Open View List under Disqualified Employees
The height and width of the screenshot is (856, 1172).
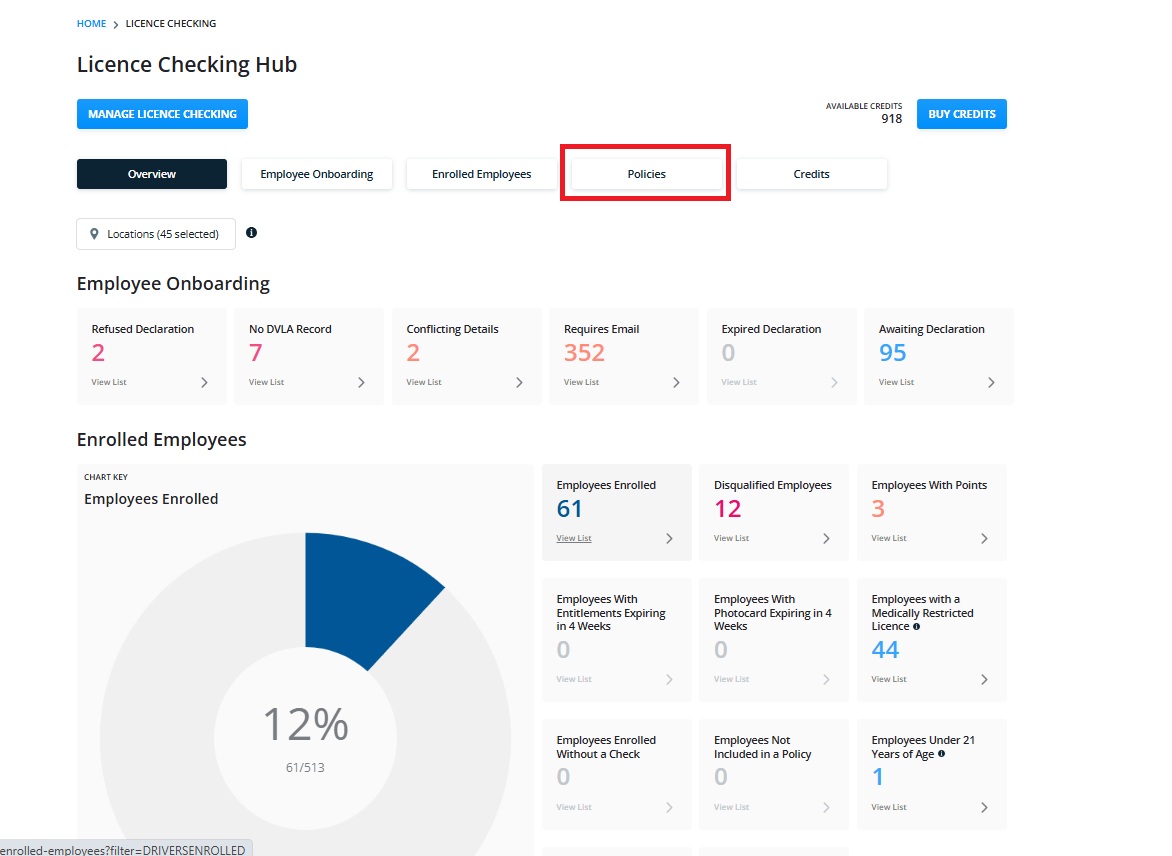731,538
